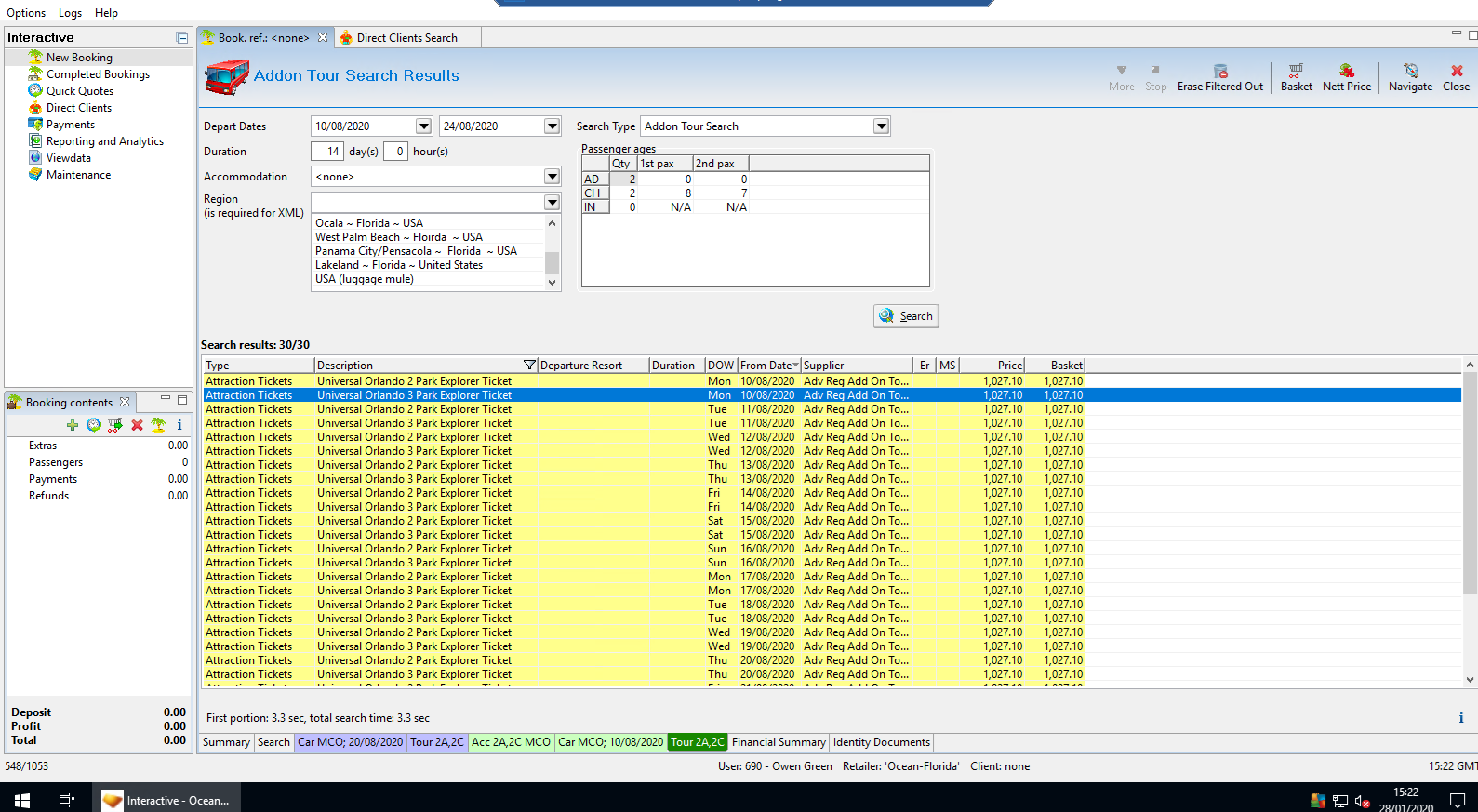1478x812 pixels.
Task: Open Payments in the Interactive tree
Action: pos(71,125)
